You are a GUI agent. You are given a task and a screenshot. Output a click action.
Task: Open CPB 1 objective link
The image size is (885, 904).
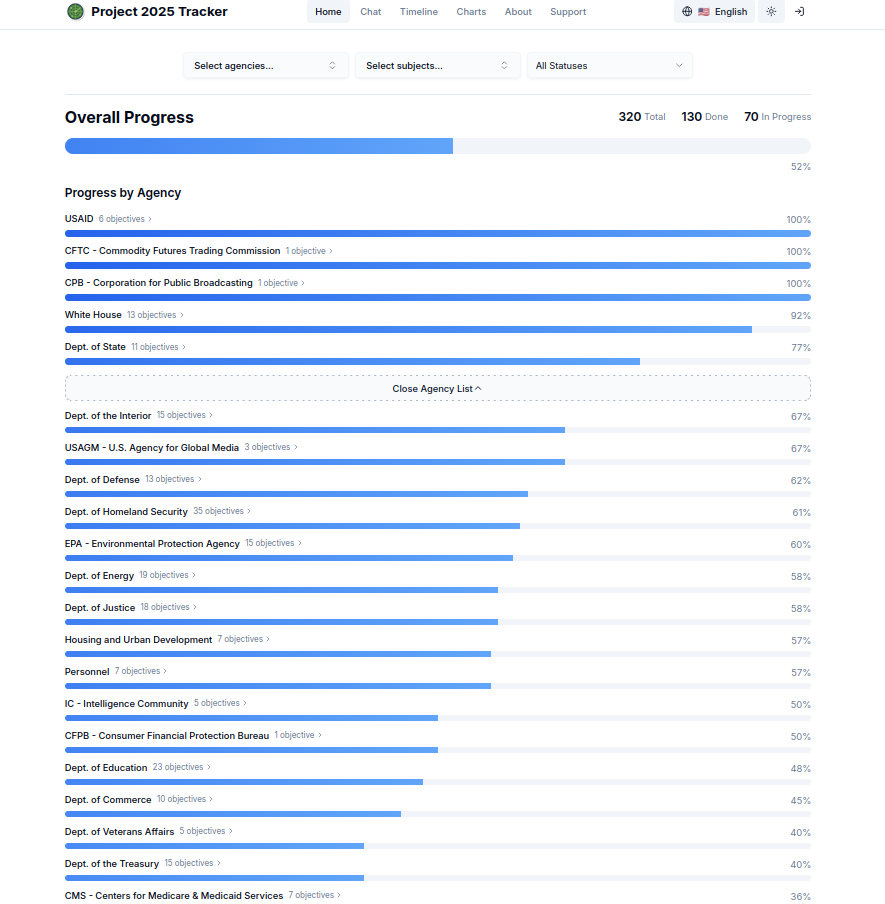281,283
